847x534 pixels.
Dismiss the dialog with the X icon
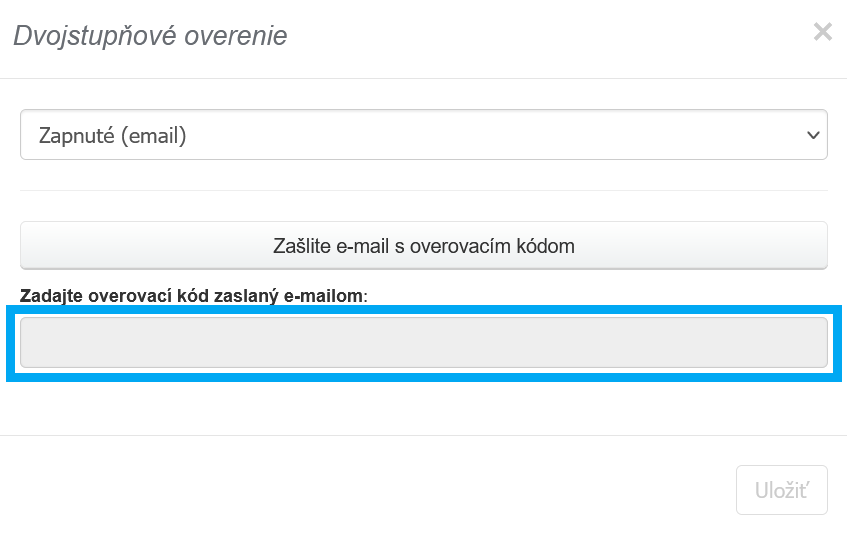pyautogui.click(x=822, y=32)
